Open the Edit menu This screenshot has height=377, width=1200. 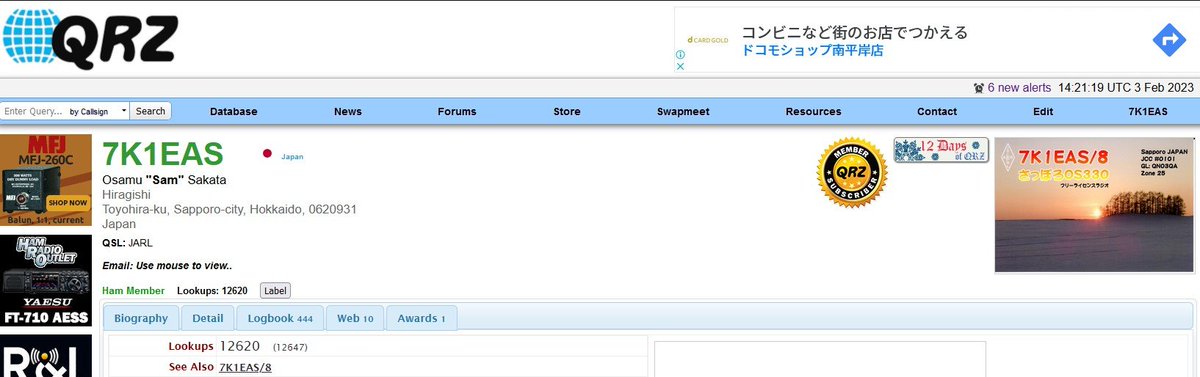[x=1043, y=111]
